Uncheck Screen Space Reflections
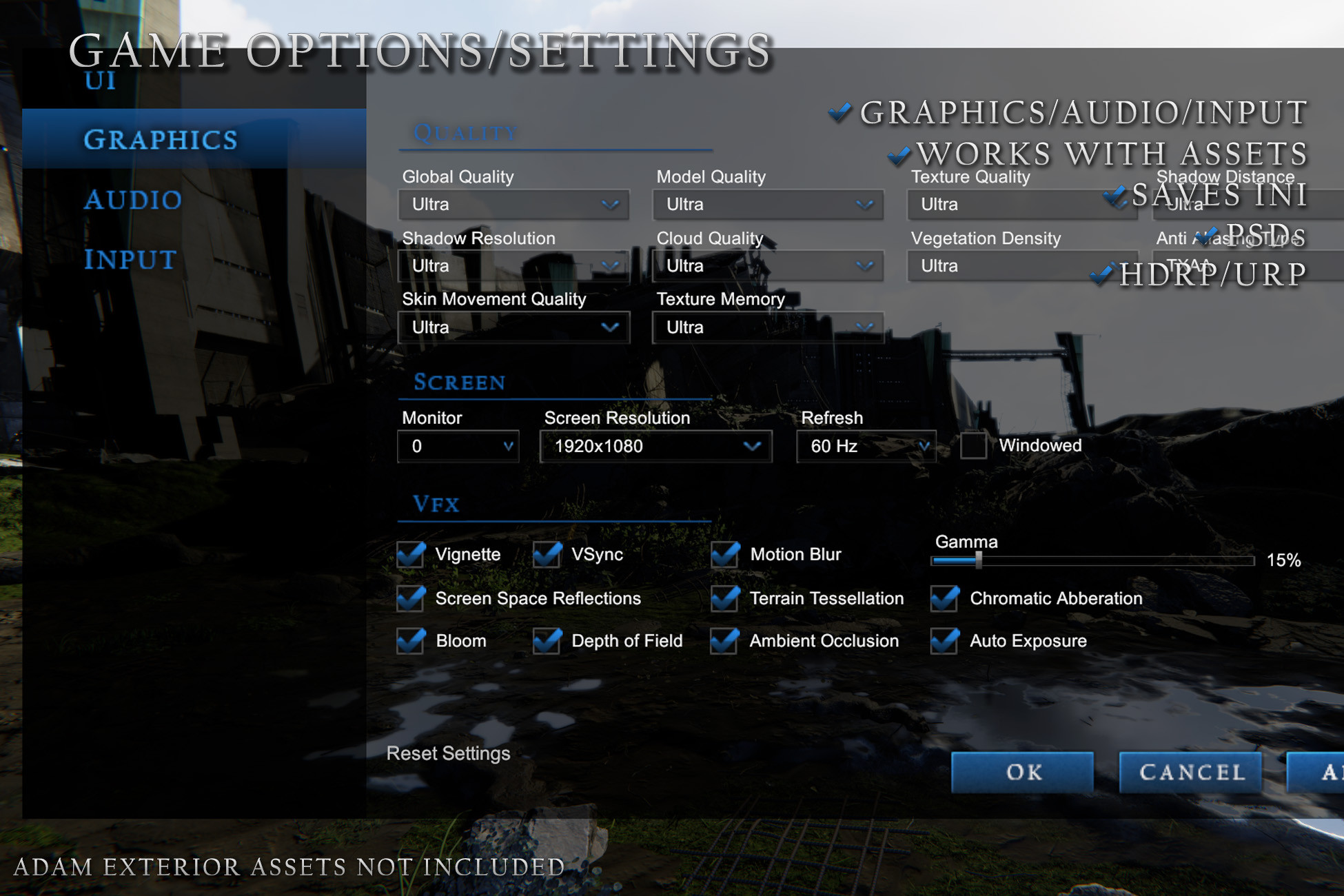 click(x=410, y=599)
